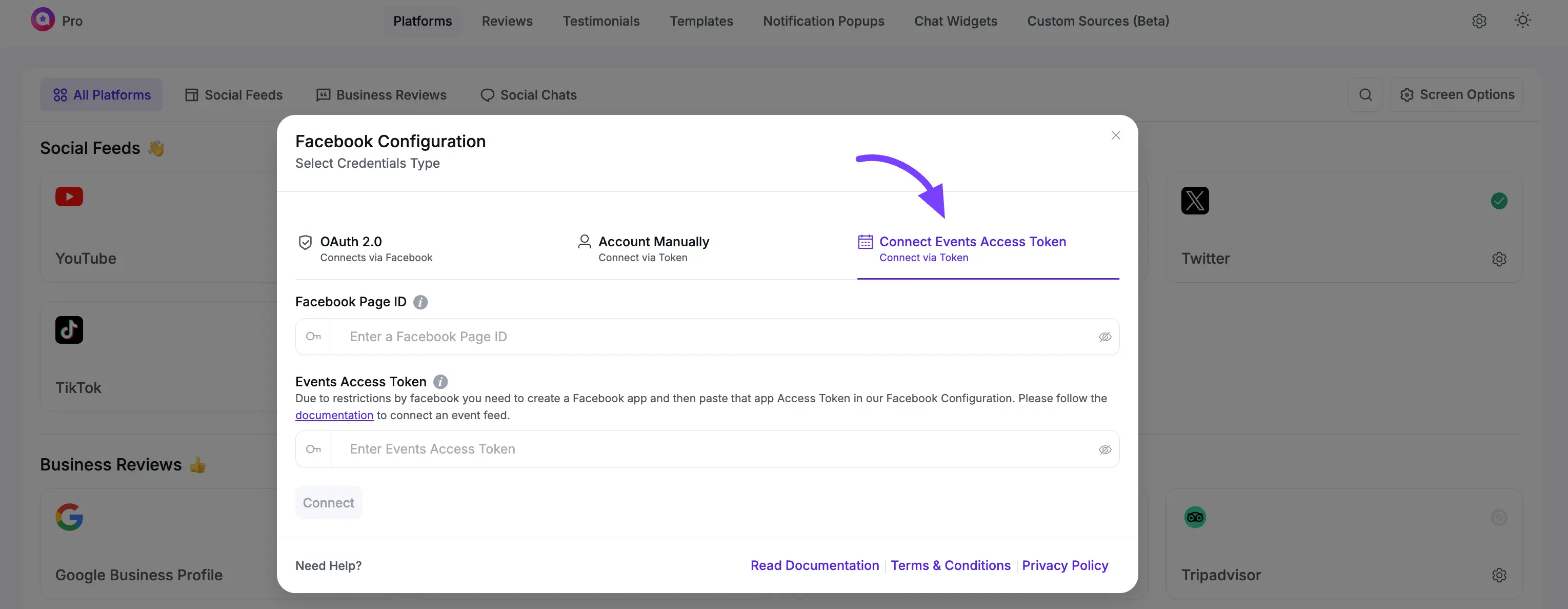Open the documentation link in description
Viewport: 1568px width, 609px height.
tap(334, 416)
